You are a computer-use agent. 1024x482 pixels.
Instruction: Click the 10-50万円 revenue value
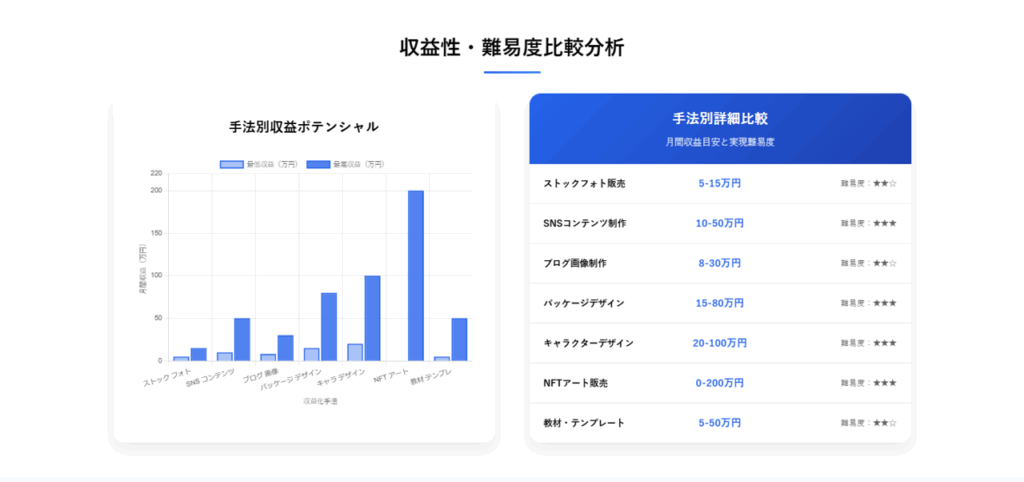(720, 223)
